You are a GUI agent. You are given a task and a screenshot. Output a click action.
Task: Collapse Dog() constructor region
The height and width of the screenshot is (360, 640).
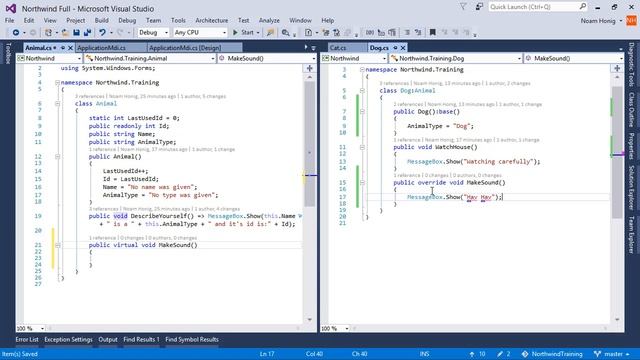[x=362, y=111]
